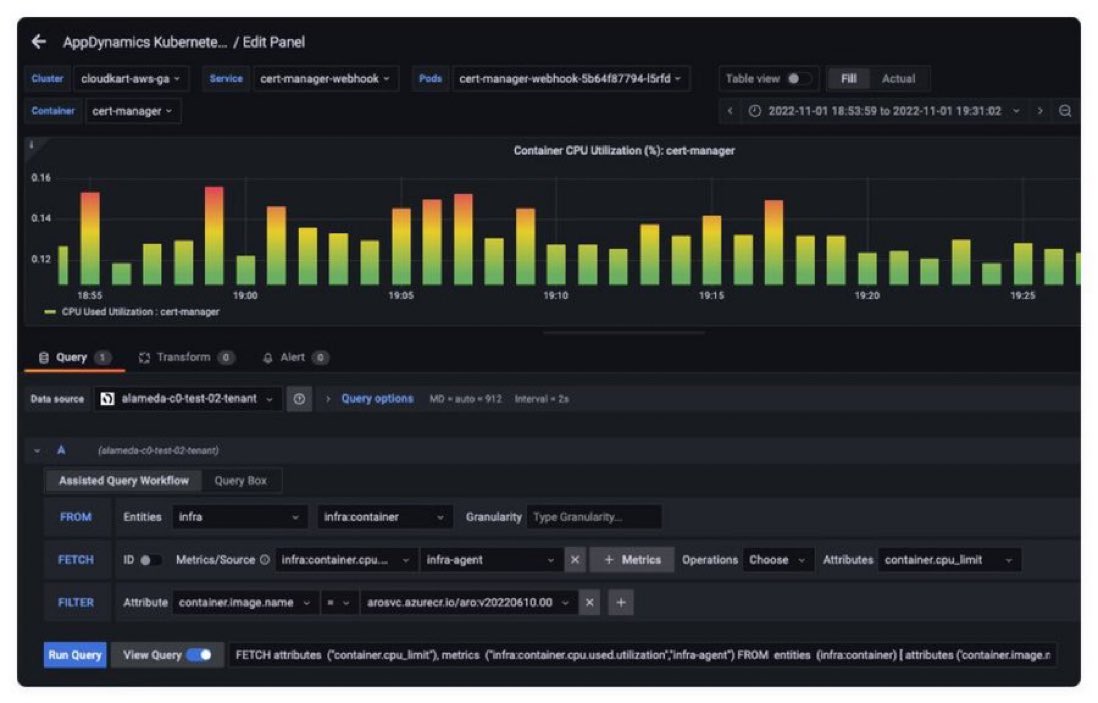Open filter value arosvc.azurecr.io dropdown
Image resolution: width=1098 pixels, height=703 pixels.
pos(468,602)
